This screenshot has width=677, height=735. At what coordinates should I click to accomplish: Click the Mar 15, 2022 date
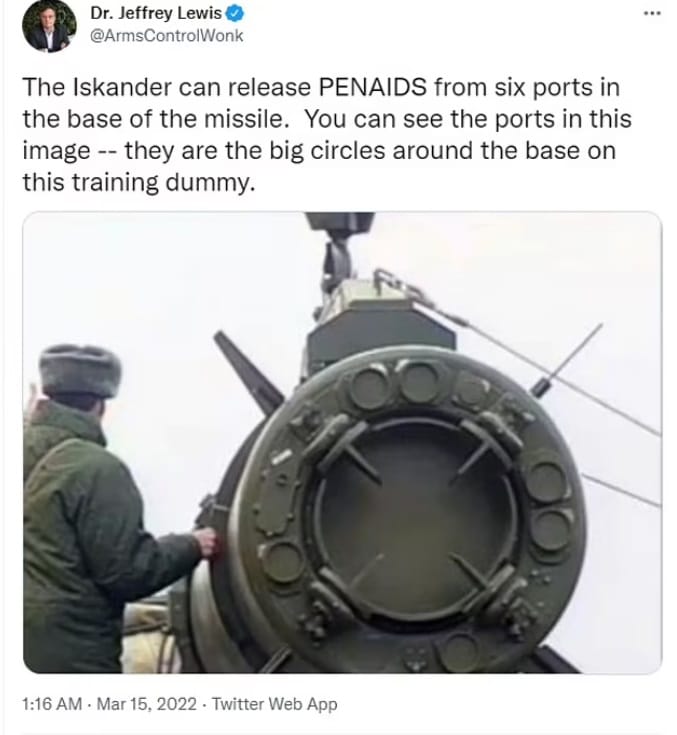pos(147,704)
